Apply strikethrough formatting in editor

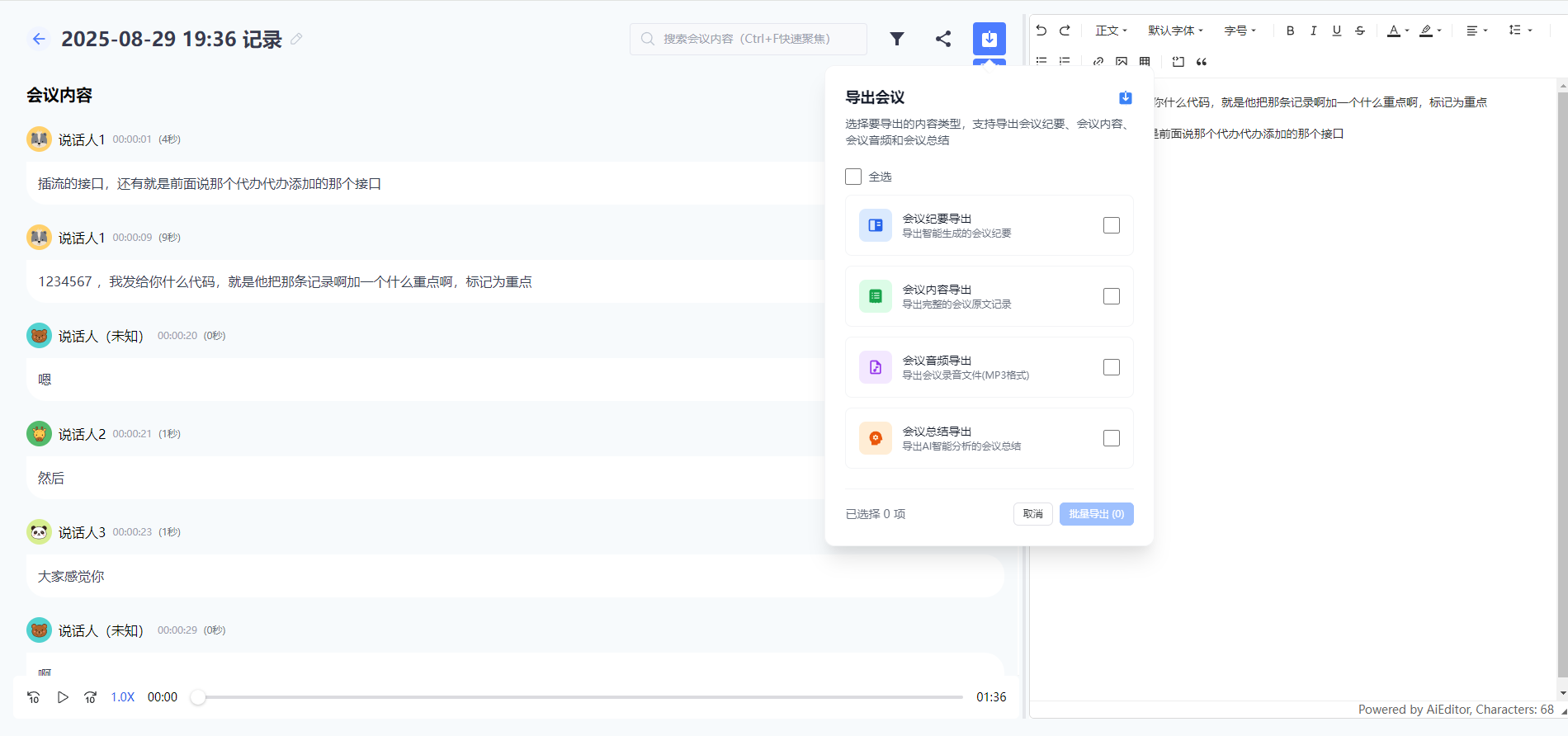pyautogui.click(x=1359, y=31)
